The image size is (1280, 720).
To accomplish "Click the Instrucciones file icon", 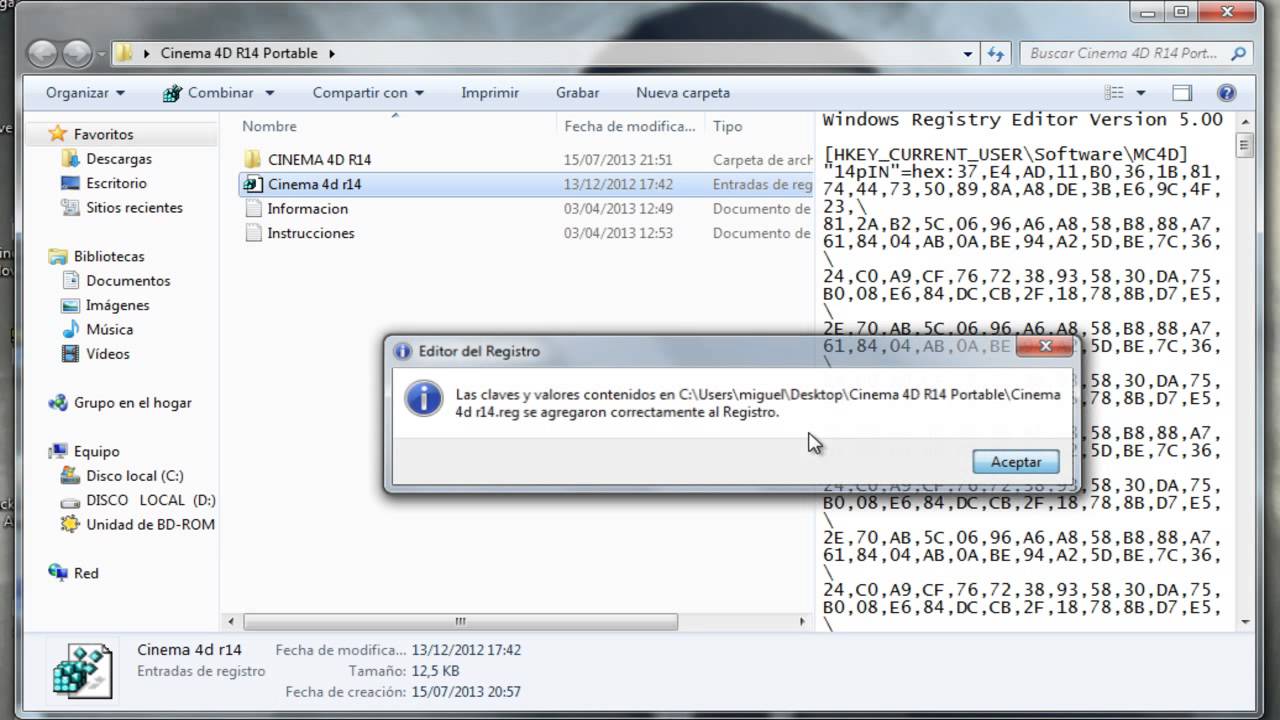I will pyautogui.click(x=252, y=233).
